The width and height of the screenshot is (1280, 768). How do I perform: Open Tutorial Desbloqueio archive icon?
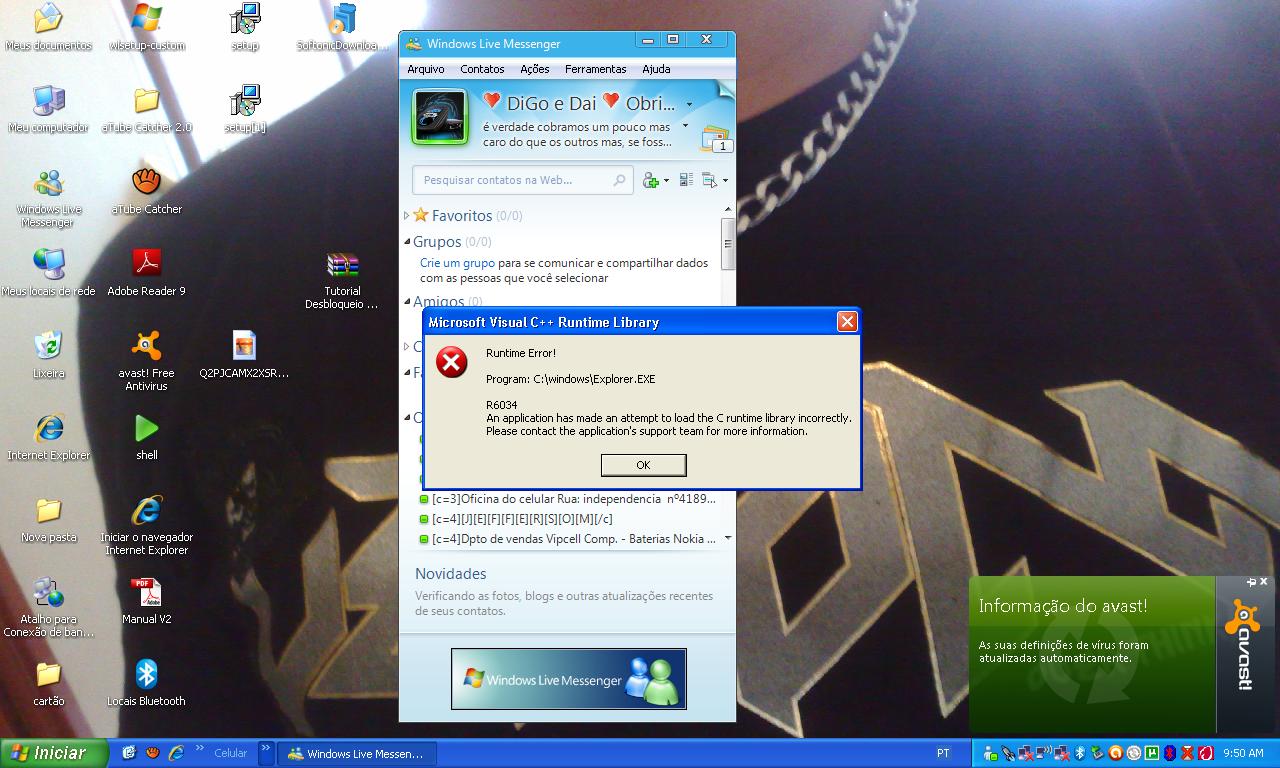tap(343, 279)
